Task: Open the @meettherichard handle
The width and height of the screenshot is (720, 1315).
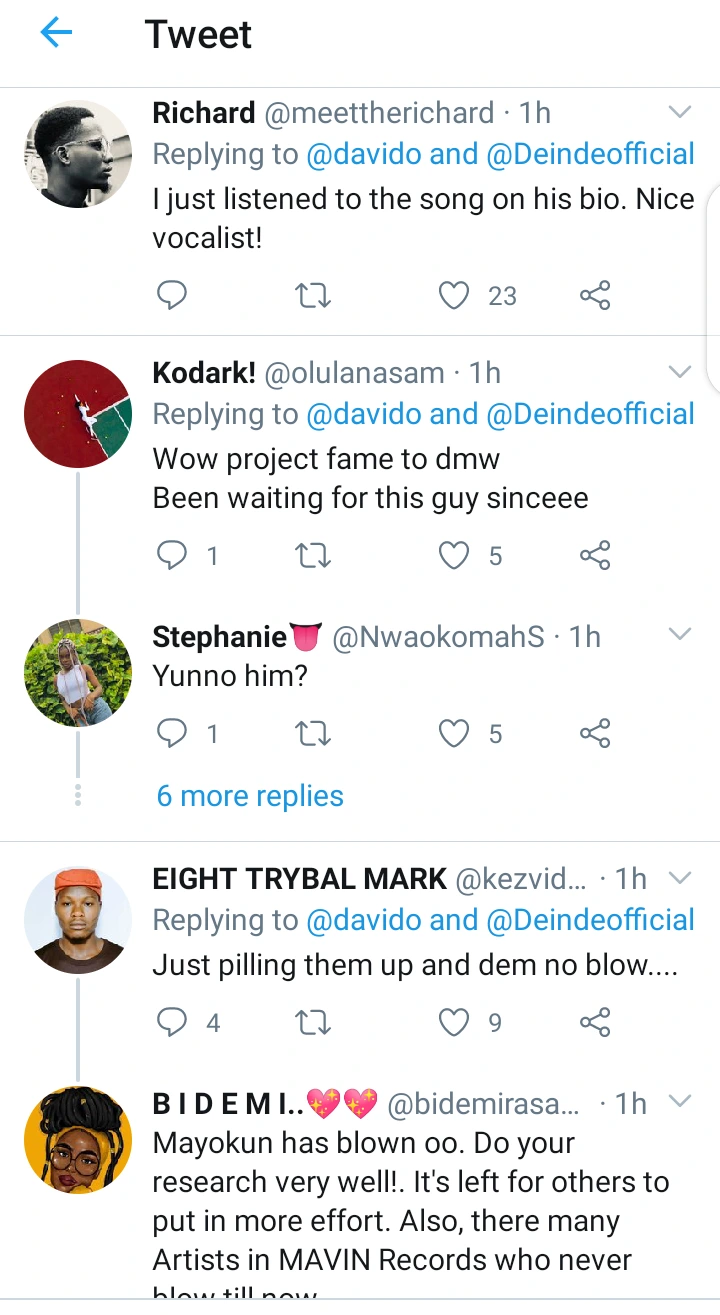Action: point(378,113)
